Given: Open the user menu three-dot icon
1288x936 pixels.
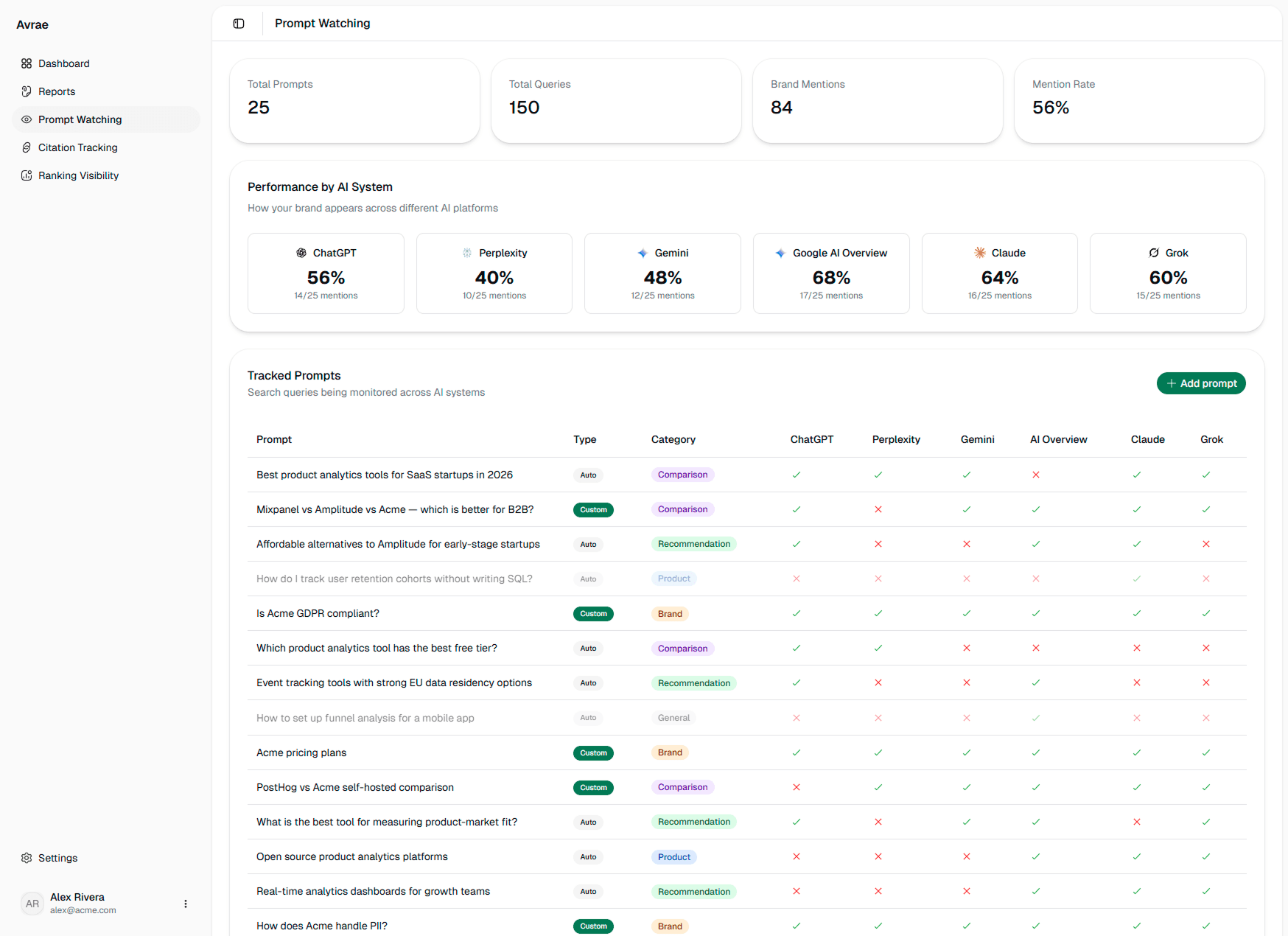Looking at the screenshot, I should [186, 904].
